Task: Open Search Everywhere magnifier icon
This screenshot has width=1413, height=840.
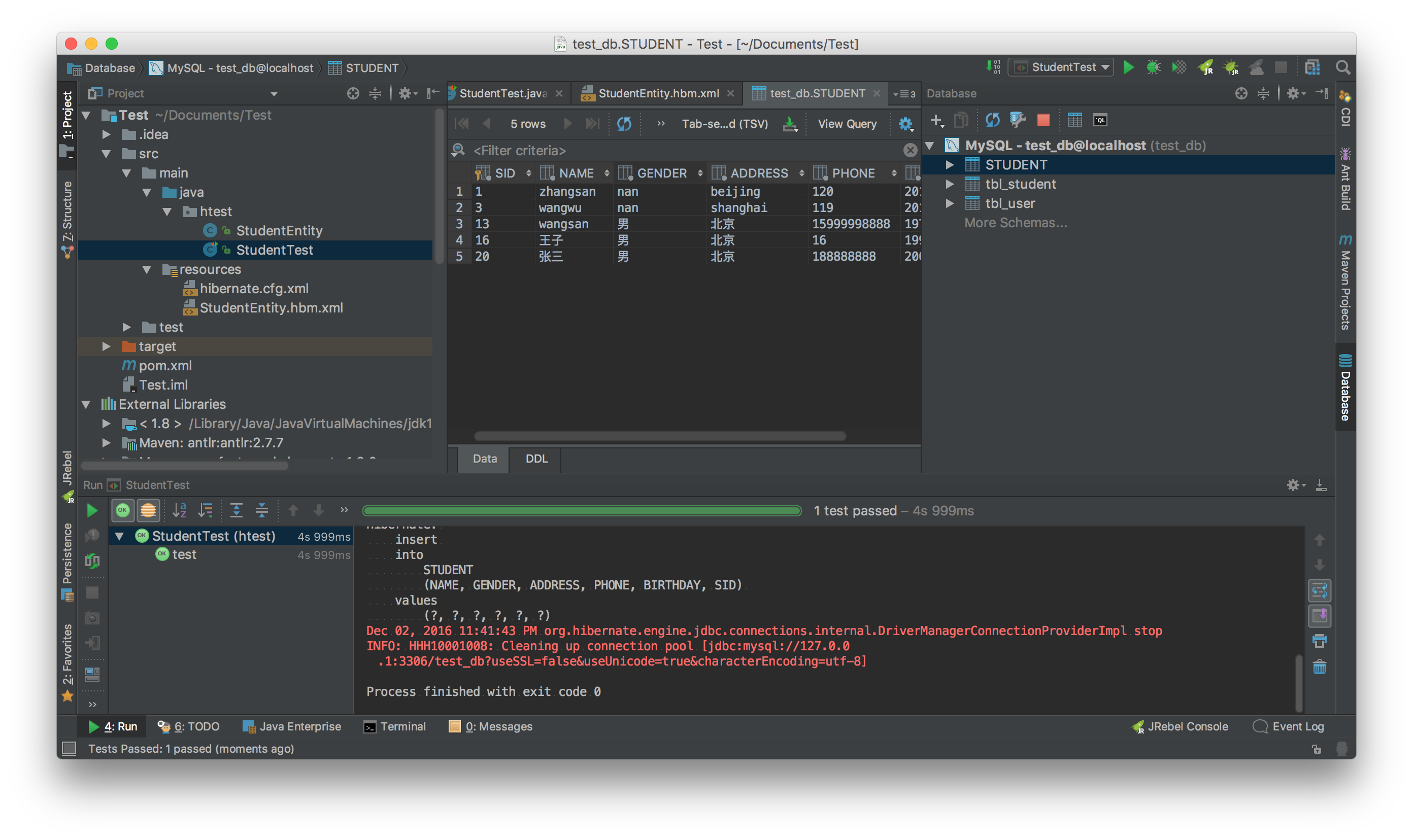Action: point(1342,67)
